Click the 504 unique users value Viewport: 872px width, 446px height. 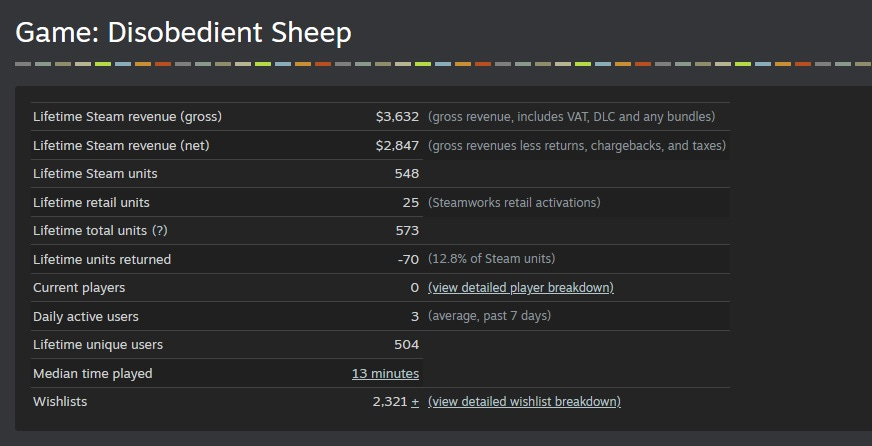point(407,345)
